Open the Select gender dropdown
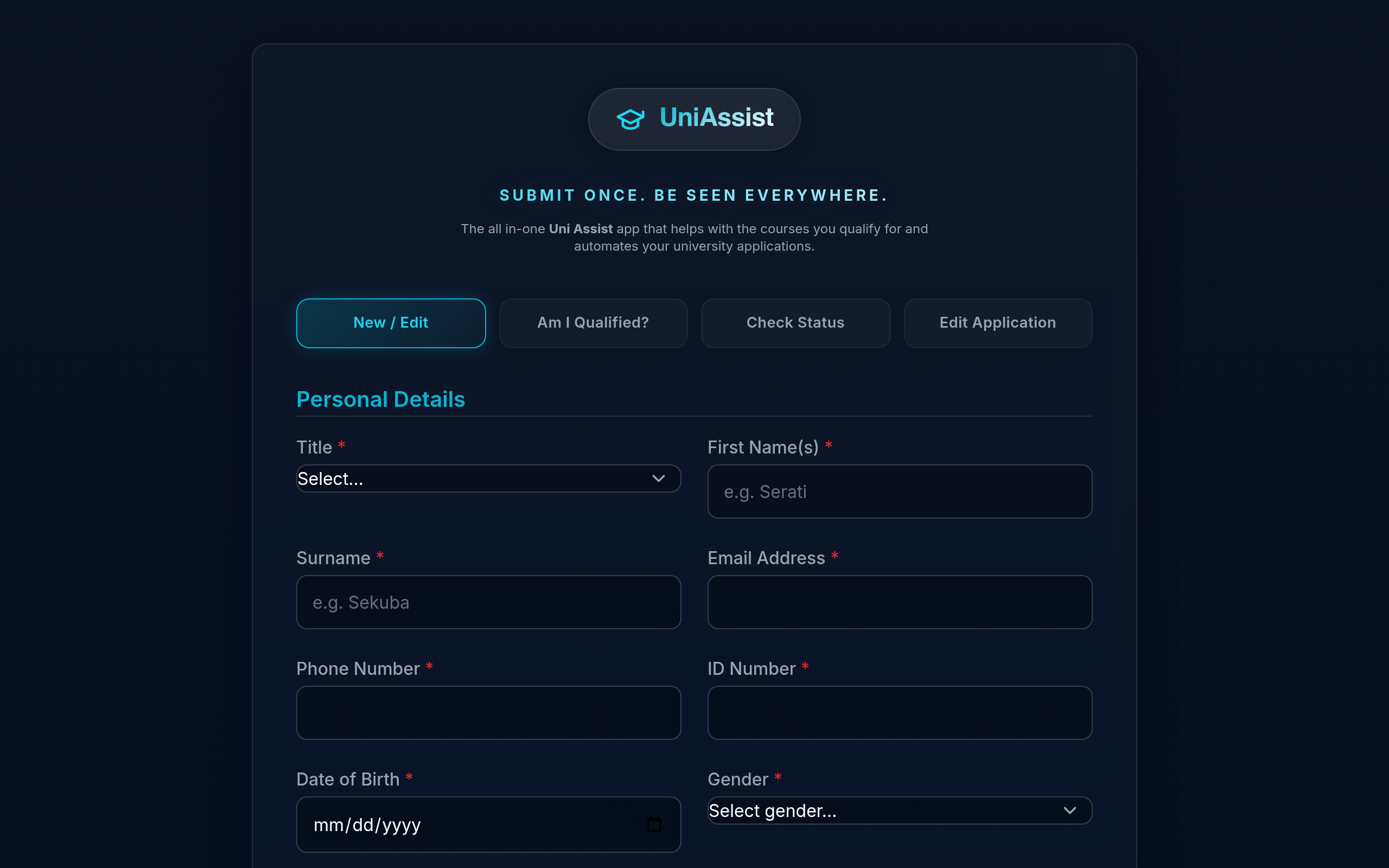This screenshot has width=1389, height=868. [899, 810]
